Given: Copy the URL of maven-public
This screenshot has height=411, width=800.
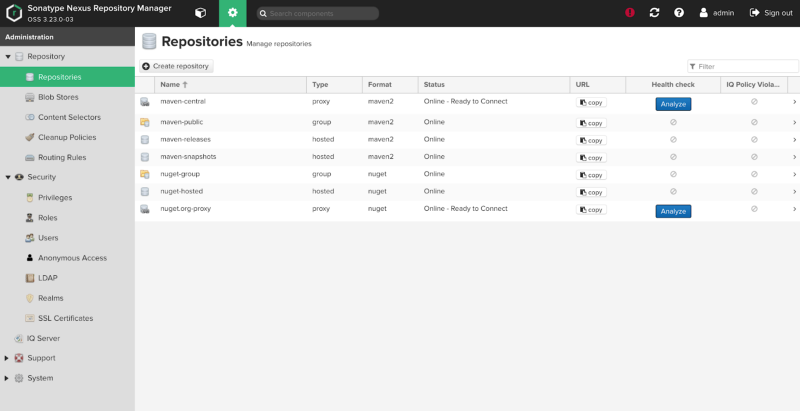Looking at the screenshot, I should tap(592, 122).
